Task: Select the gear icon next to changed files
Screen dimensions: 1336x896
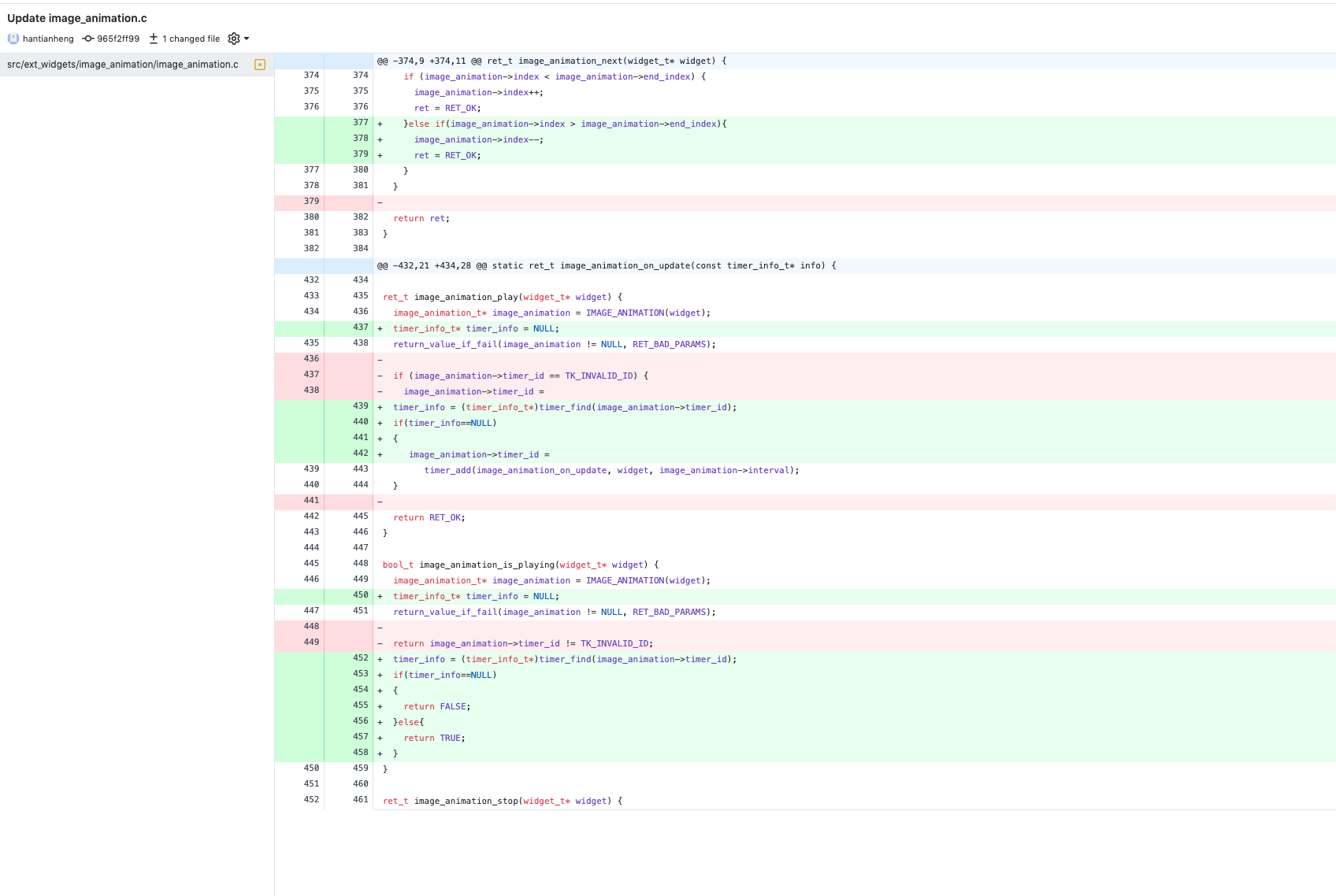Action: (x=233, y=38)
